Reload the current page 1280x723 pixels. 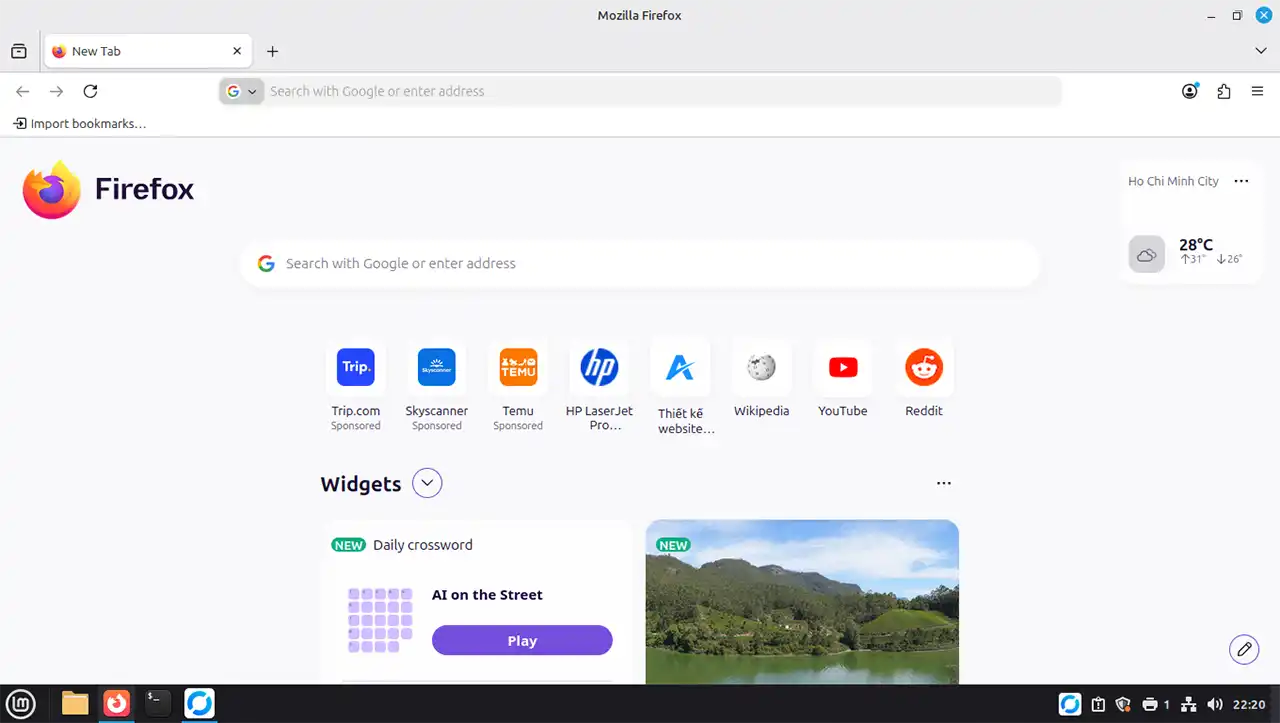(x=90, y=91)
